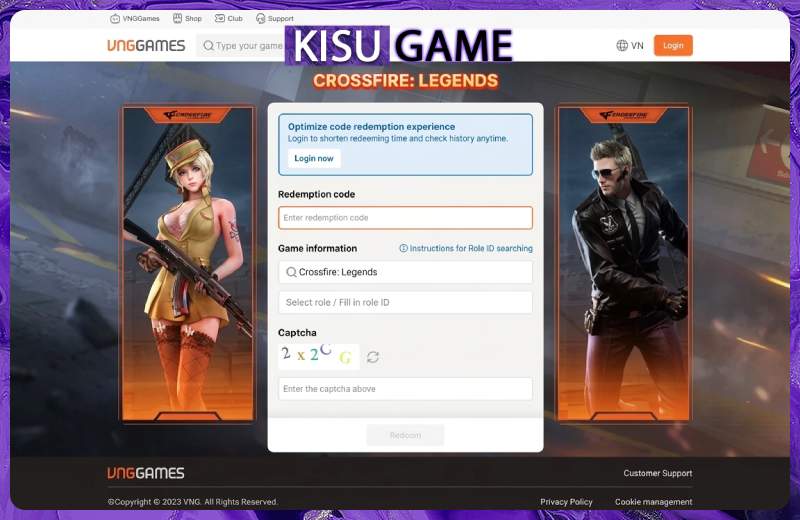Click the Game information label
The width and height of the screenshot is (800, 520).
[x=317, y=249]
